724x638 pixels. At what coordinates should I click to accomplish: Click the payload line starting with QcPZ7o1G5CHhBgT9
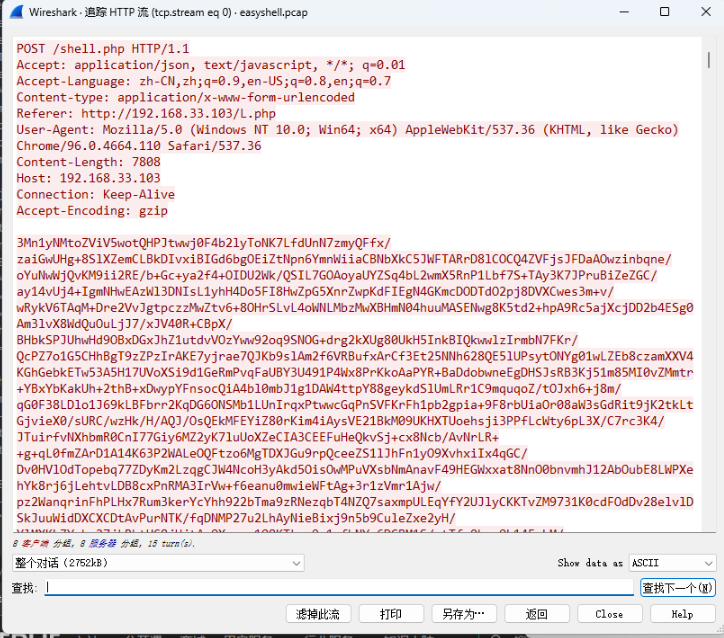(355, 356)
